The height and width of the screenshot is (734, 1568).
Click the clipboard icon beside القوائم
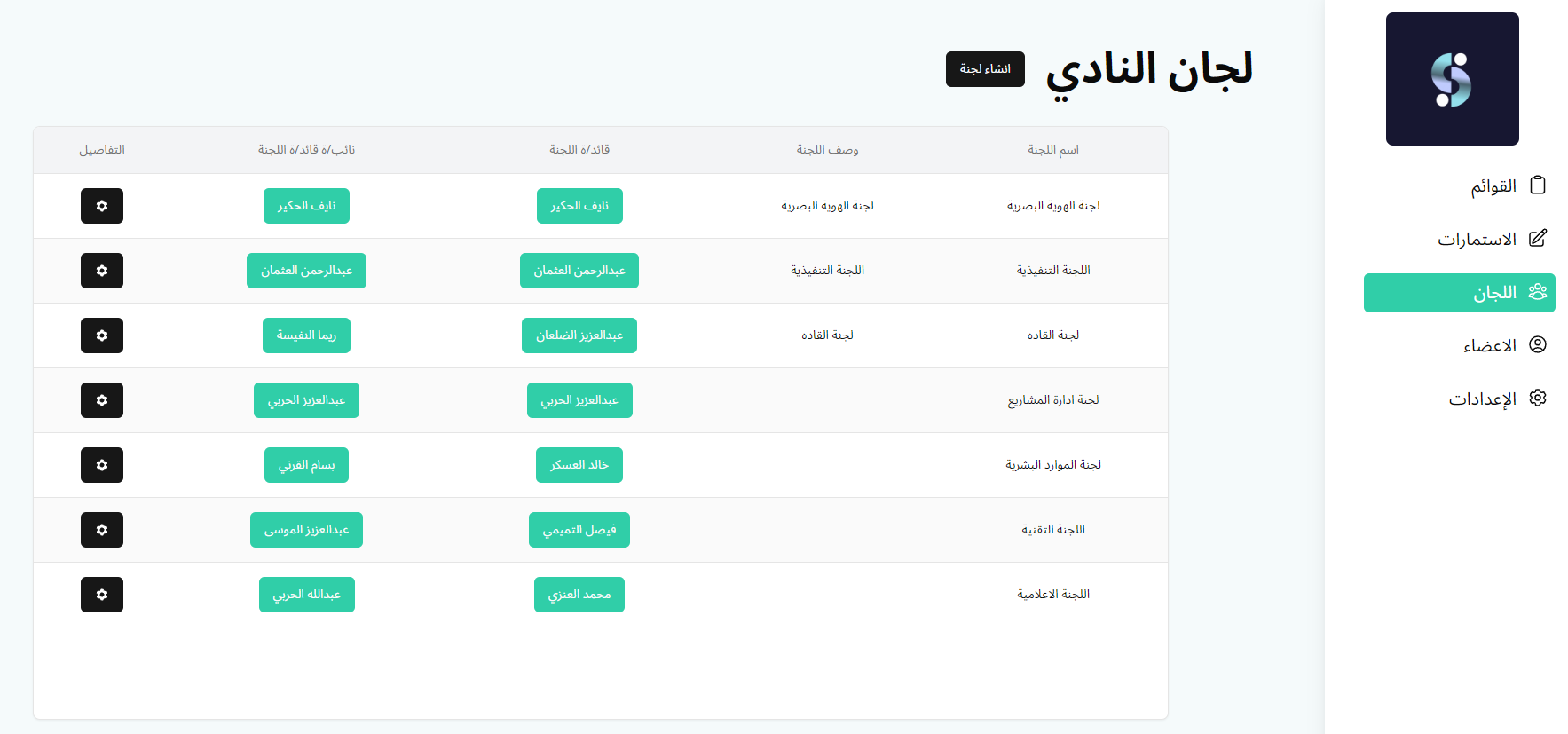tap(1538, 185)
